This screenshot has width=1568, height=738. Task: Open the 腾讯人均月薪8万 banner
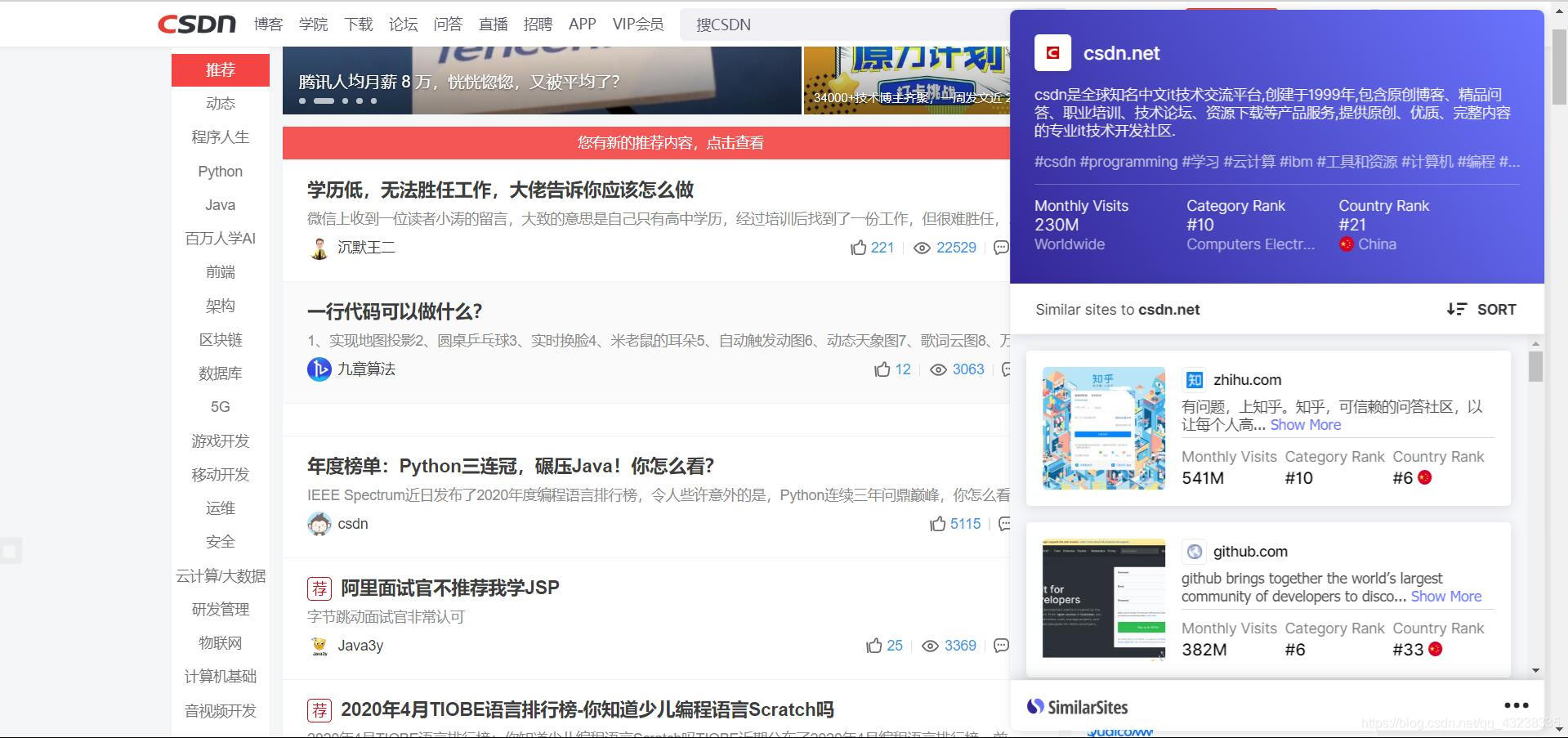(x=542, y=80)
